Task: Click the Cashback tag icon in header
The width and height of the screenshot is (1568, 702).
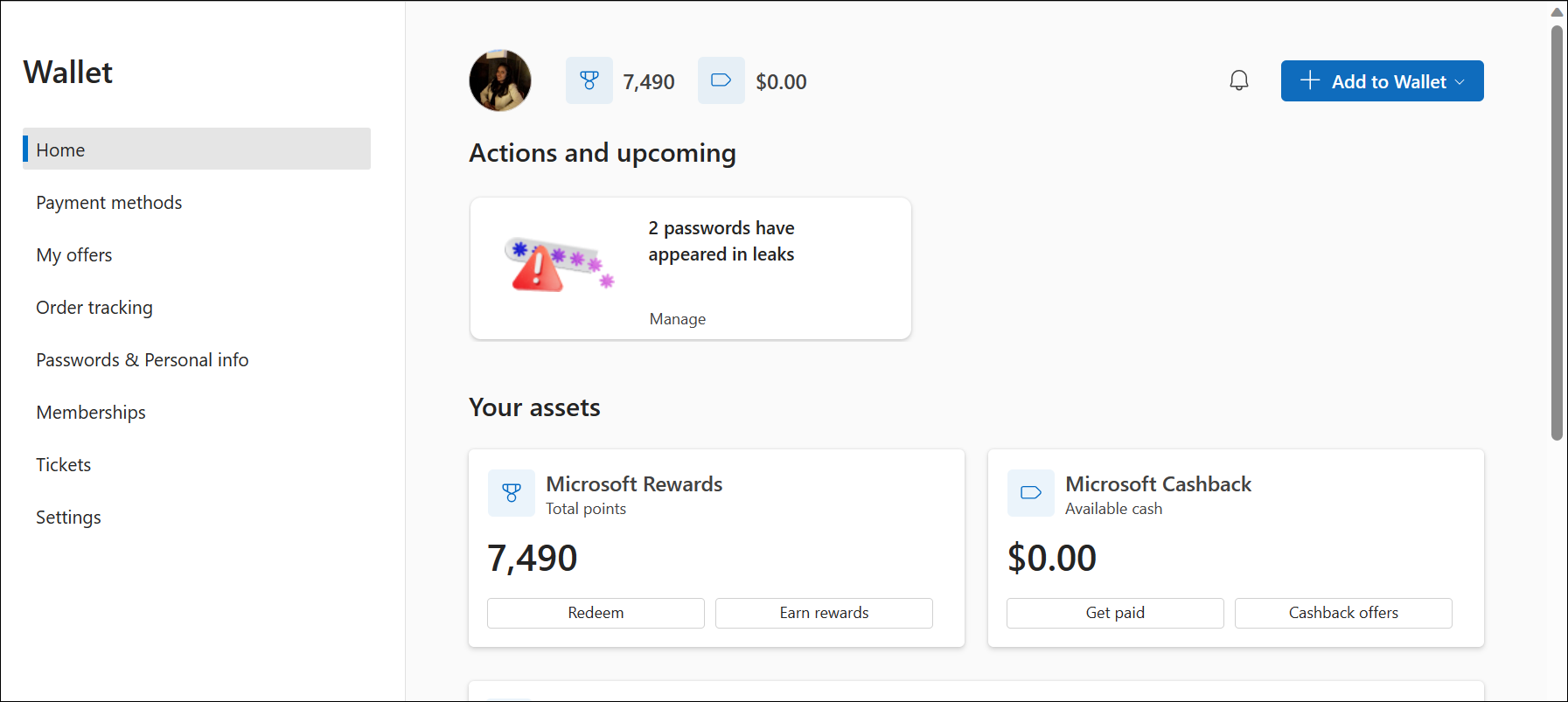Action: (721, 80)
